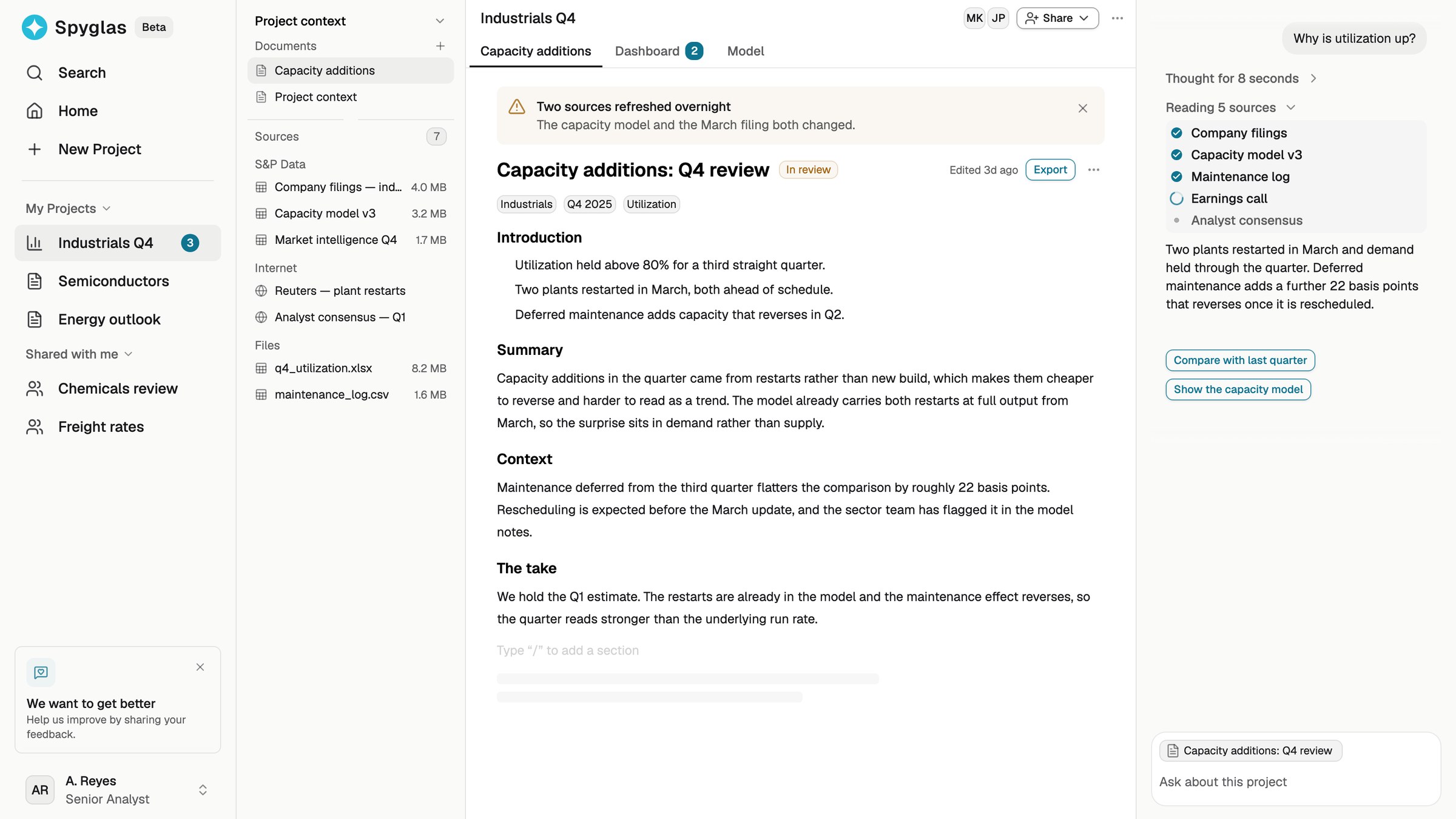Expand Thought for 8 seconds
The width and height of the screenshot is (1456, 819).
click(1241, 78)
